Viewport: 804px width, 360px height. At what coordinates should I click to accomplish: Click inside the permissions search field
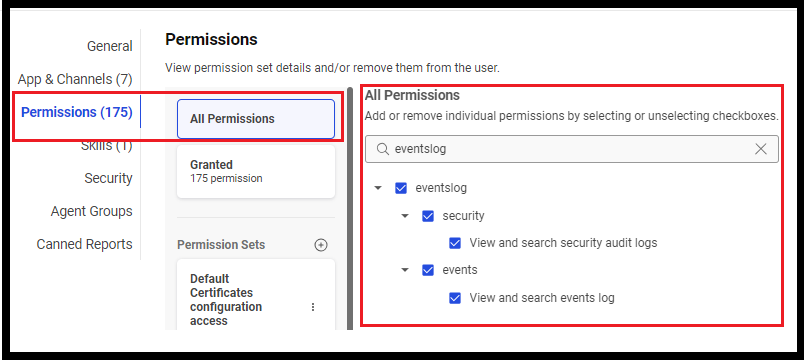click(572, 149)
